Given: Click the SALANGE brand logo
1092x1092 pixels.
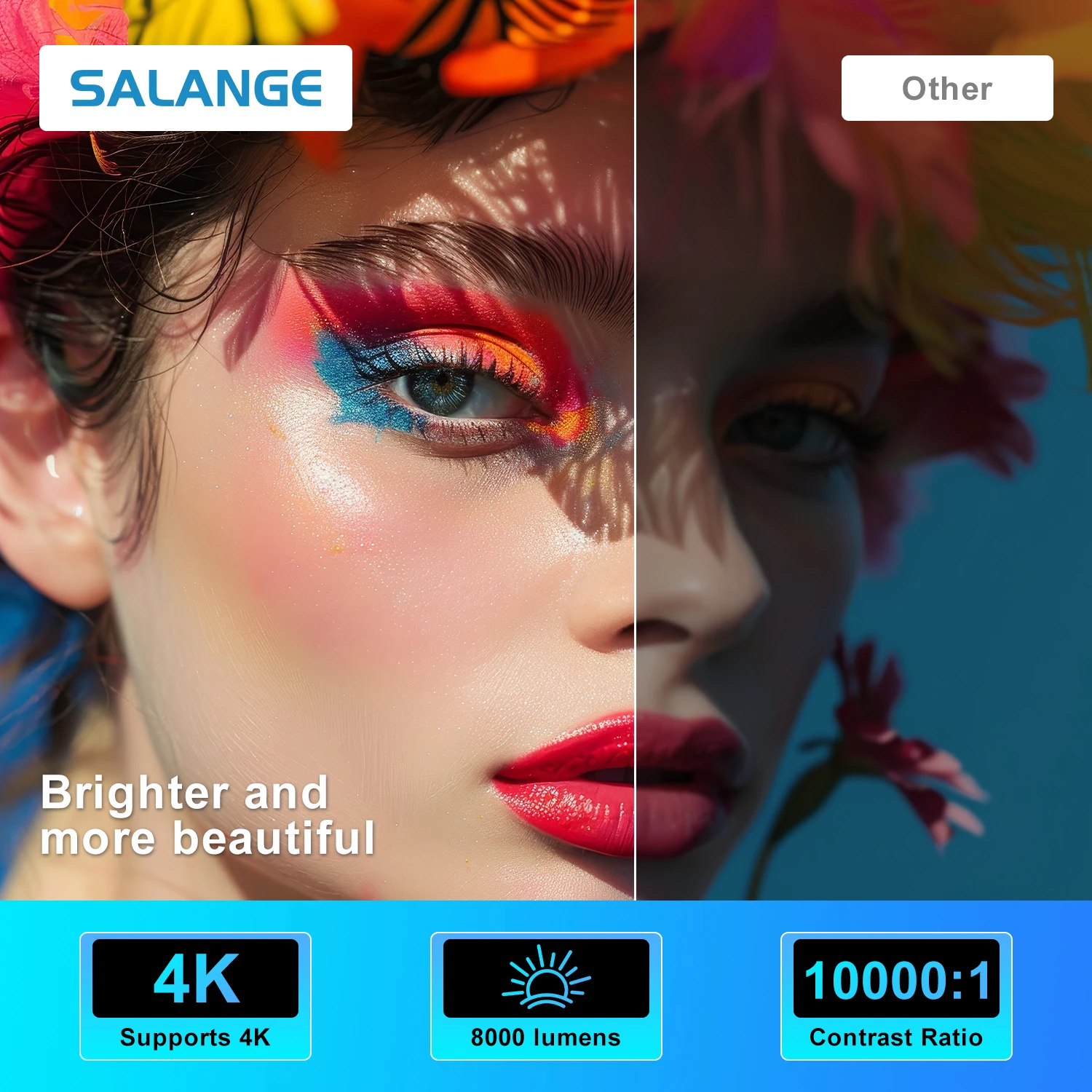Looking at the screenshot, I should pos(196,88).
